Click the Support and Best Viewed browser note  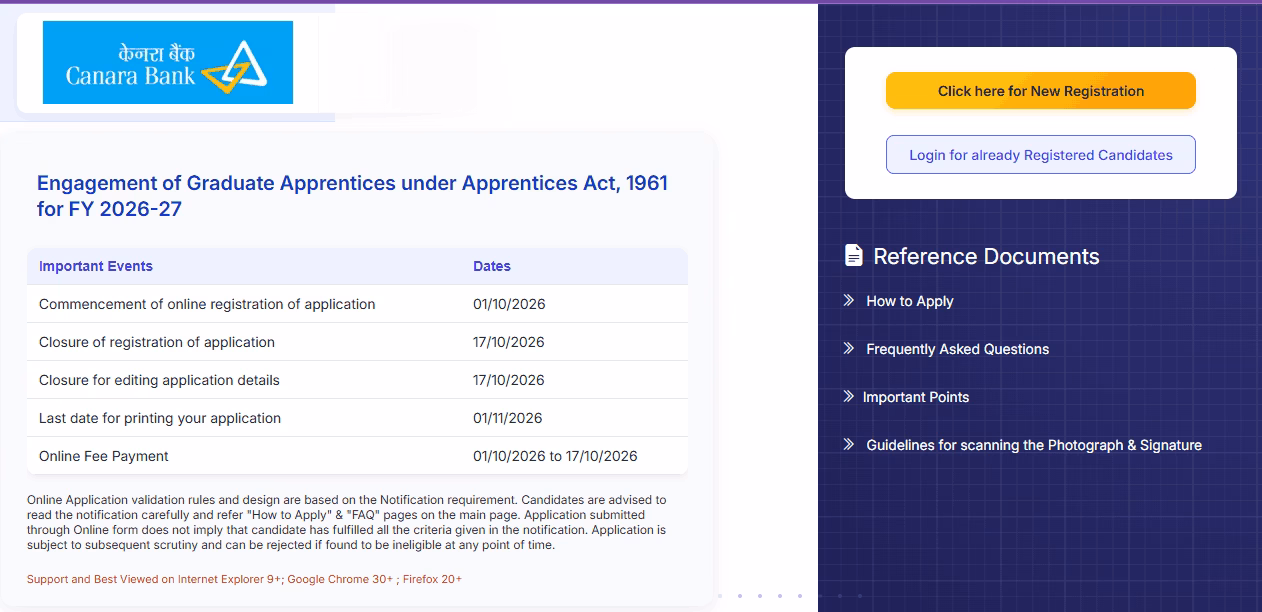[244, 579]
